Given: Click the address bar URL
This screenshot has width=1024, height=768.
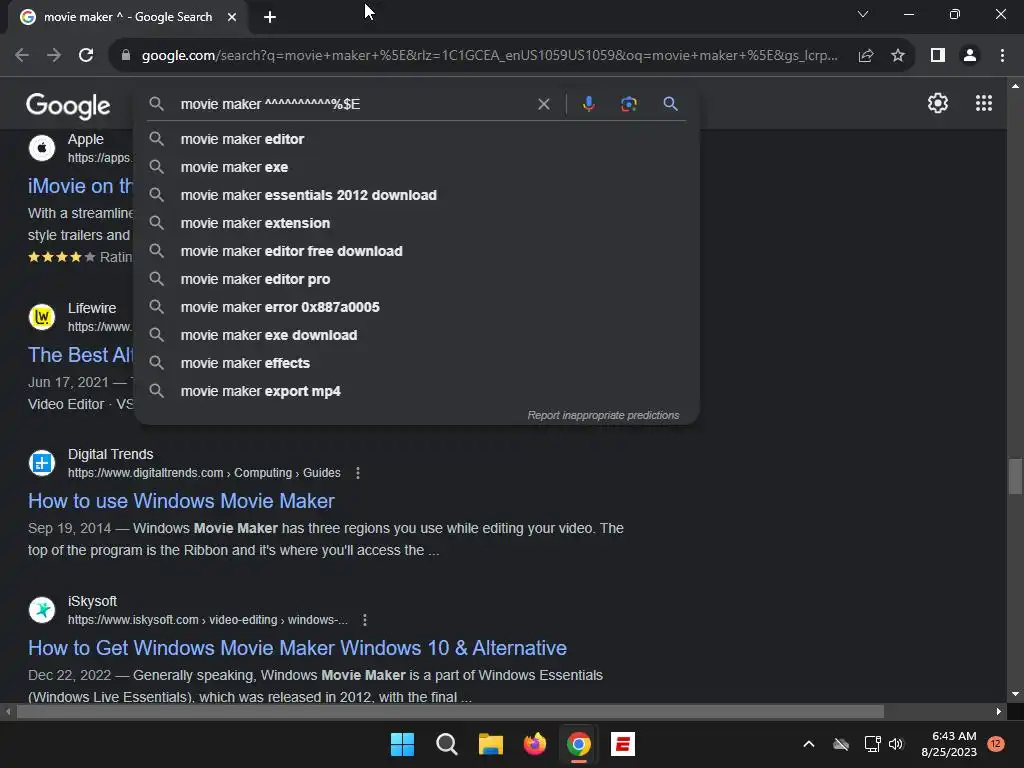Looking at the screenshot, I should click(x=488, y=56).
